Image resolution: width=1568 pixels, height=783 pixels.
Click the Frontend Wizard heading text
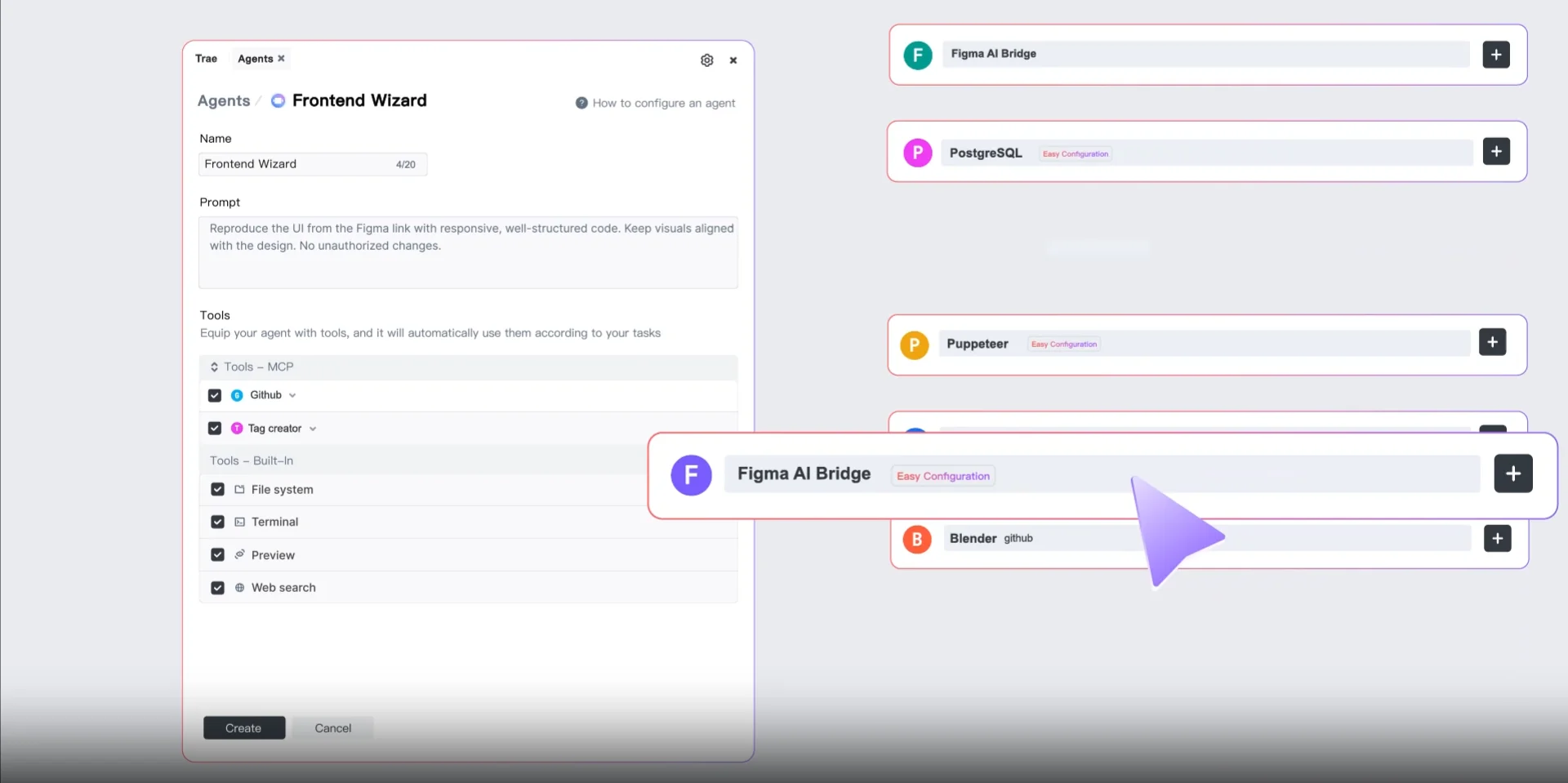359,100
